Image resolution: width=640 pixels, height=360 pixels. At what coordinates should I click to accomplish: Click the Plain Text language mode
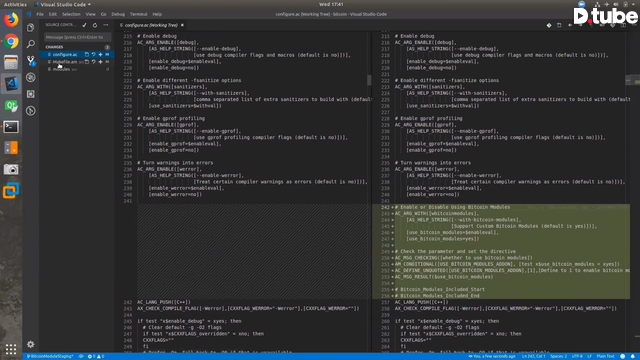coord(605,356)
